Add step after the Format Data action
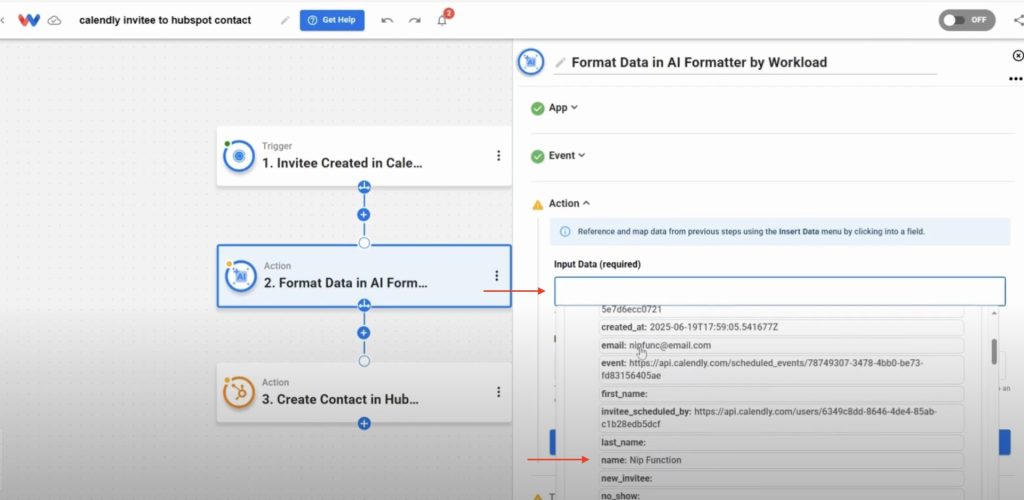The width and height of the screenshot is (1024, 500). (x=364, y=333)
